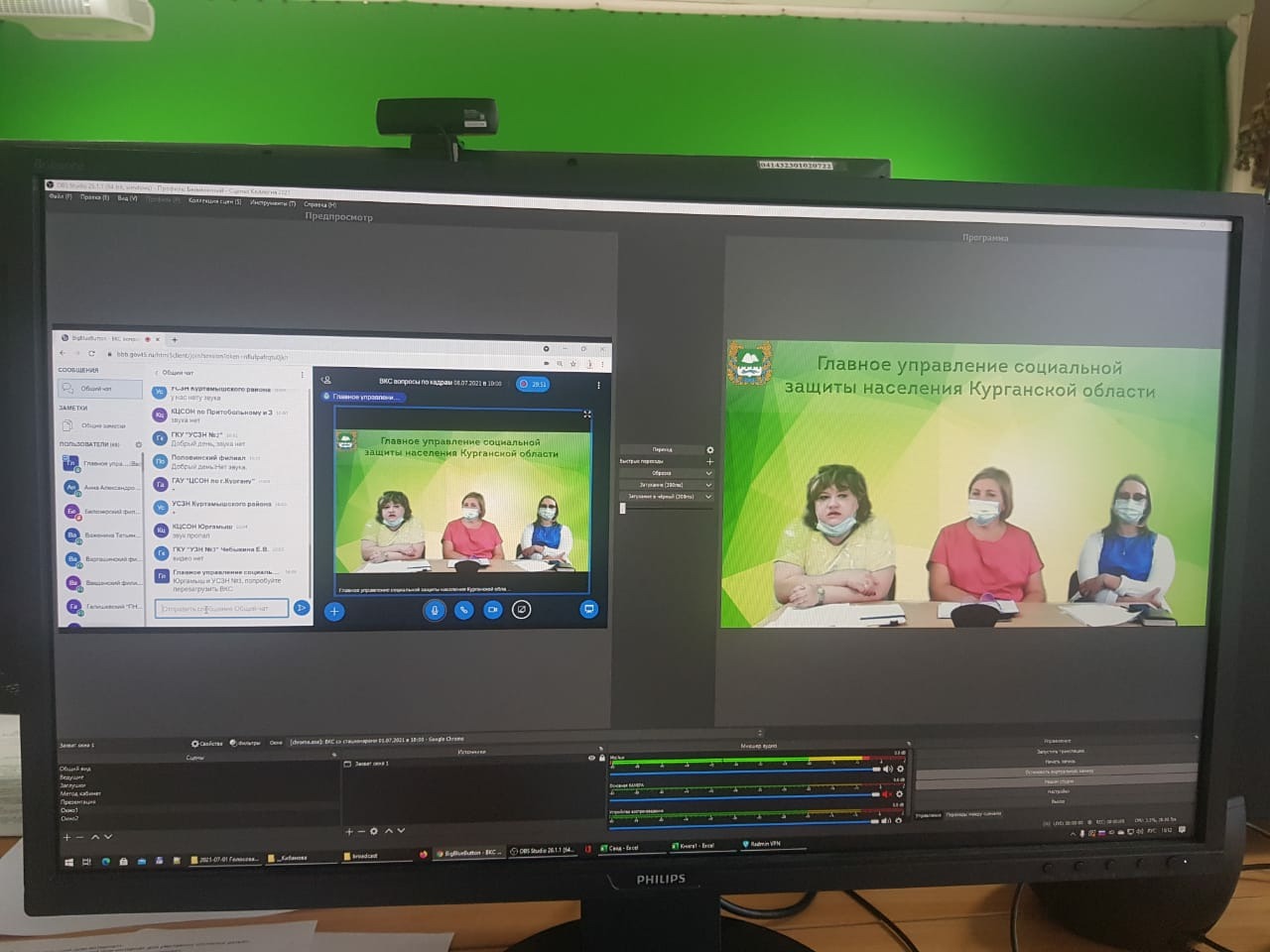This screenshot has height=952, width=1270.
Task: Expand the Затухание (200ms) dropdown
Action: pos(708,485)
